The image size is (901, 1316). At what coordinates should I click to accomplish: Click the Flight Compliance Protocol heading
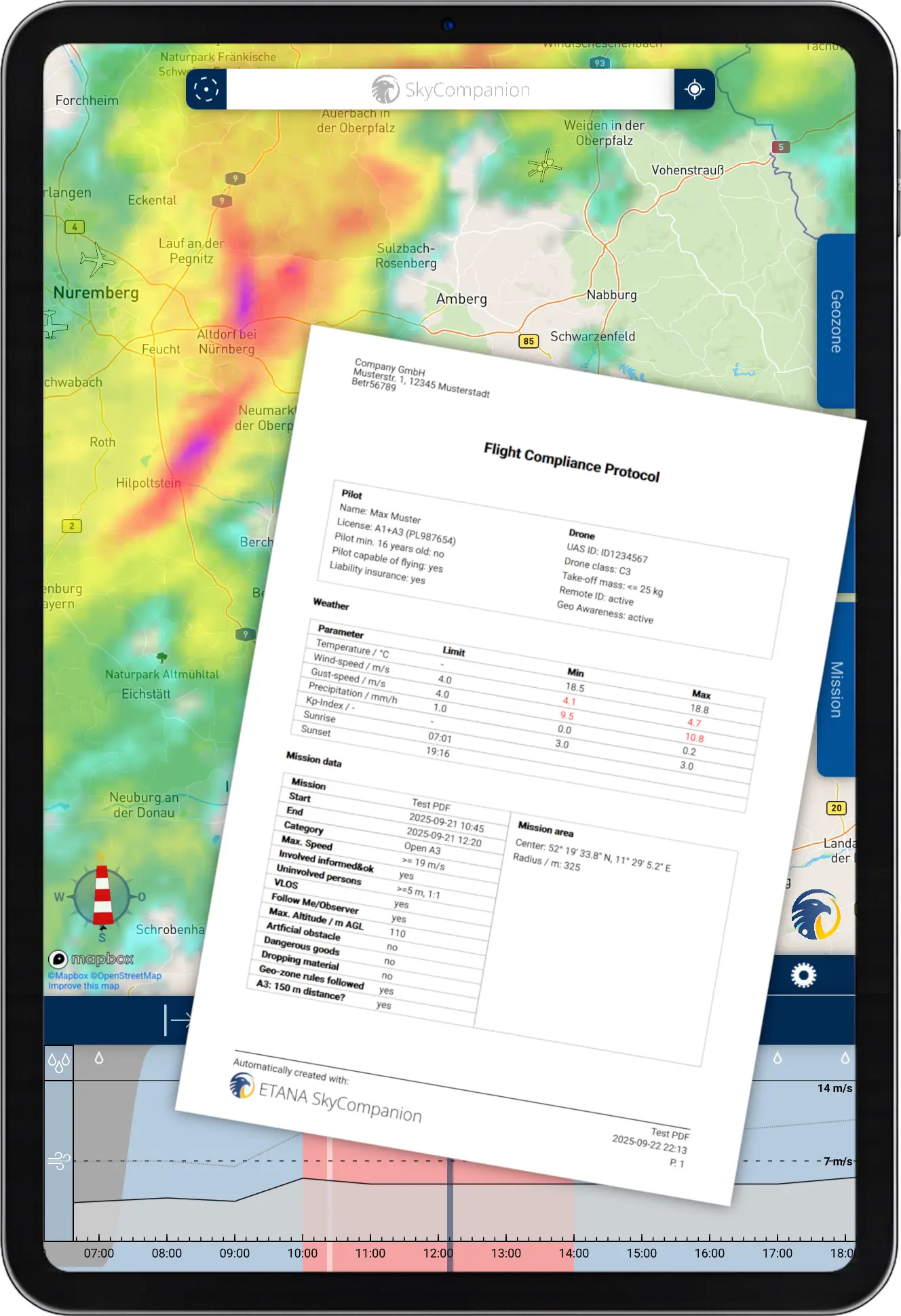tap(571, 463)
